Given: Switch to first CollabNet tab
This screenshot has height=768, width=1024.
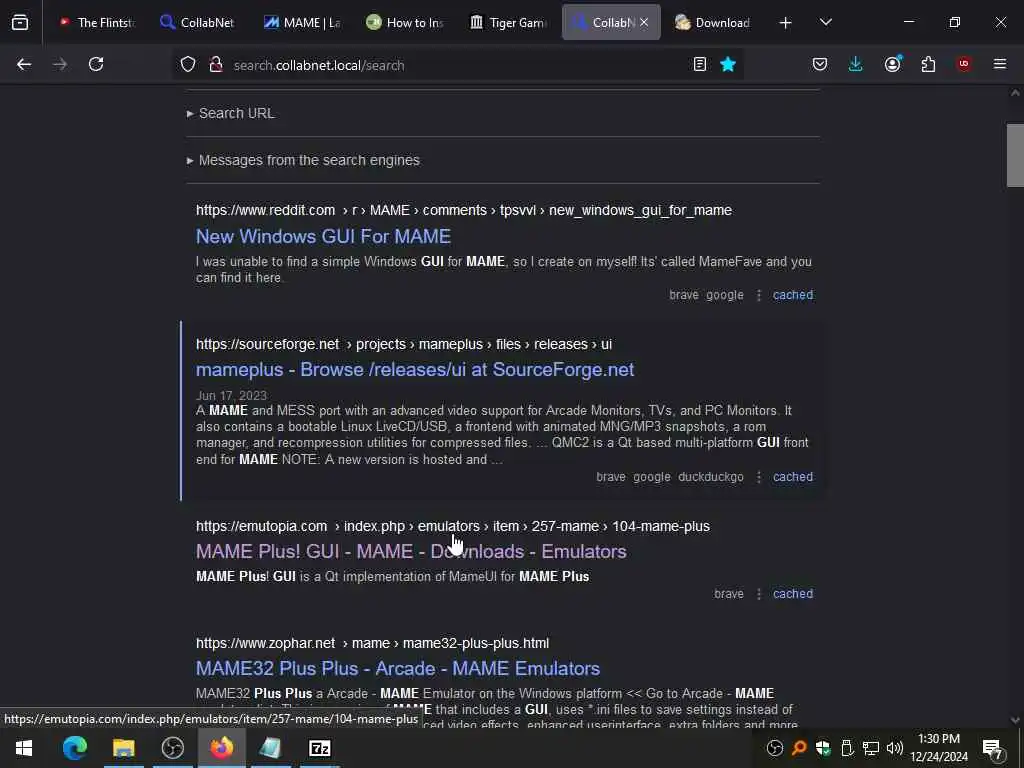Looking at the screenshot, I should [x=197, y=22].
